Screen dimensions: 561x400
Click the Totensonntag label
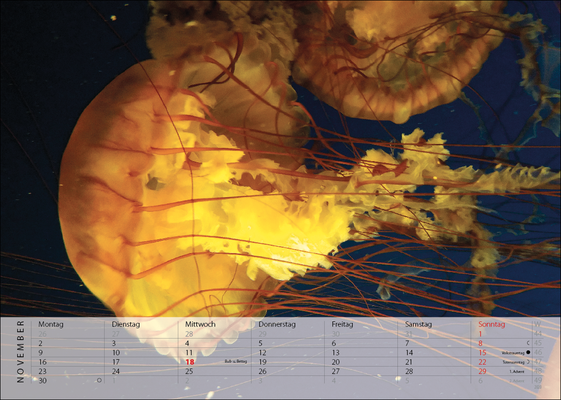click(513, 362)
